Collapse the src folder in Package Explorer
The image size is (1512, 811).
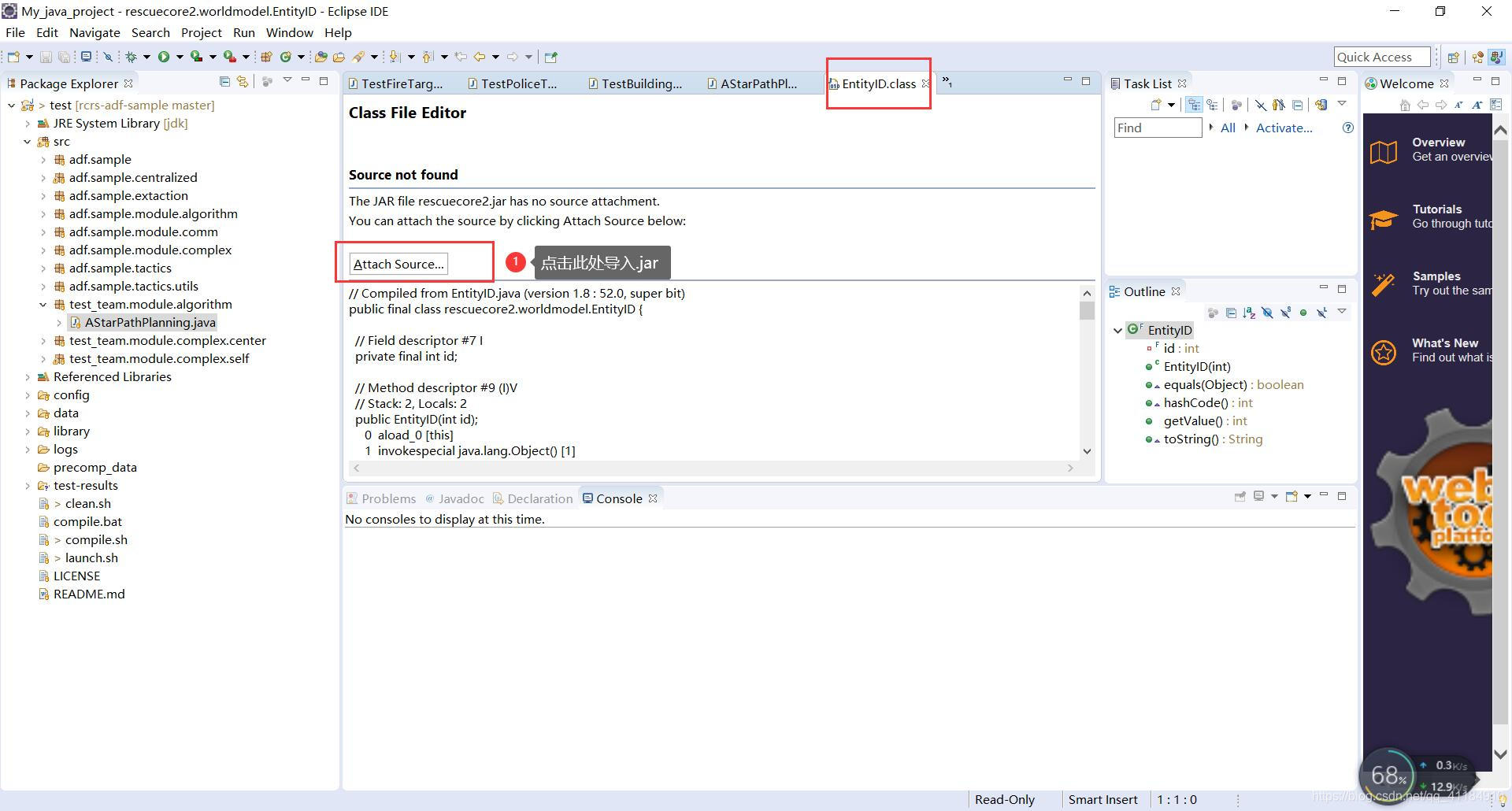(28, 142)
